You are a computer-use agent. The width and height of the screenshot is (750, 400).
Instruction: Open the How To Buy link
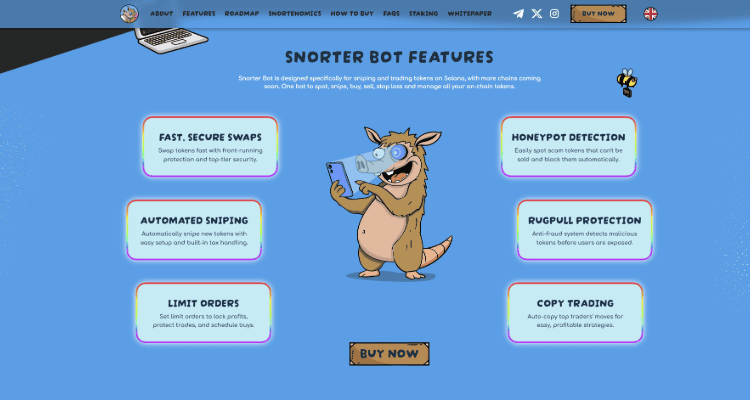[352, 14]
